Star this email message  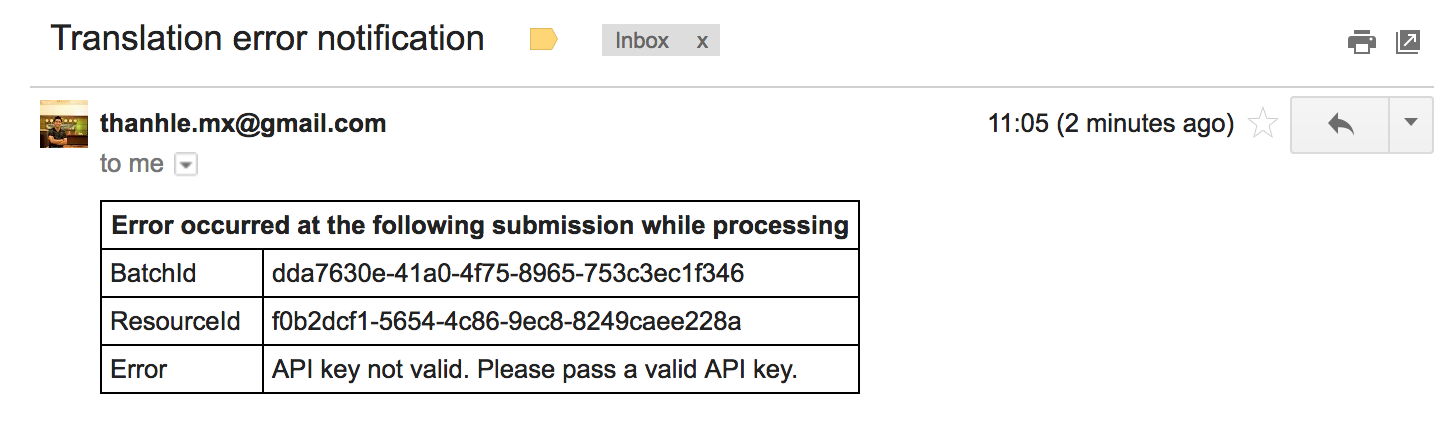coord(1264,124)
